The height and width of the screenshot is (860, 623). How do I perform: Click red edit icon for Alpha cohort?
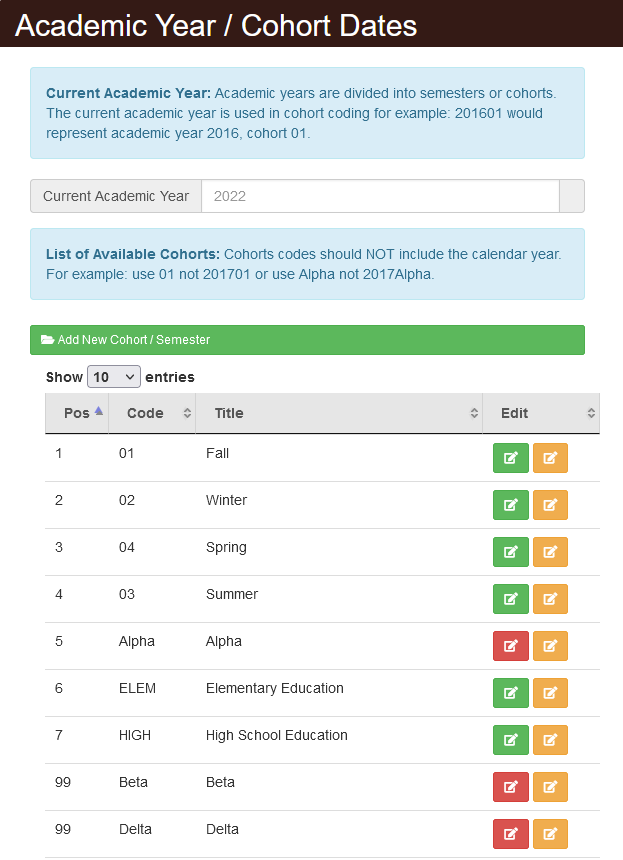pos(511,646)
